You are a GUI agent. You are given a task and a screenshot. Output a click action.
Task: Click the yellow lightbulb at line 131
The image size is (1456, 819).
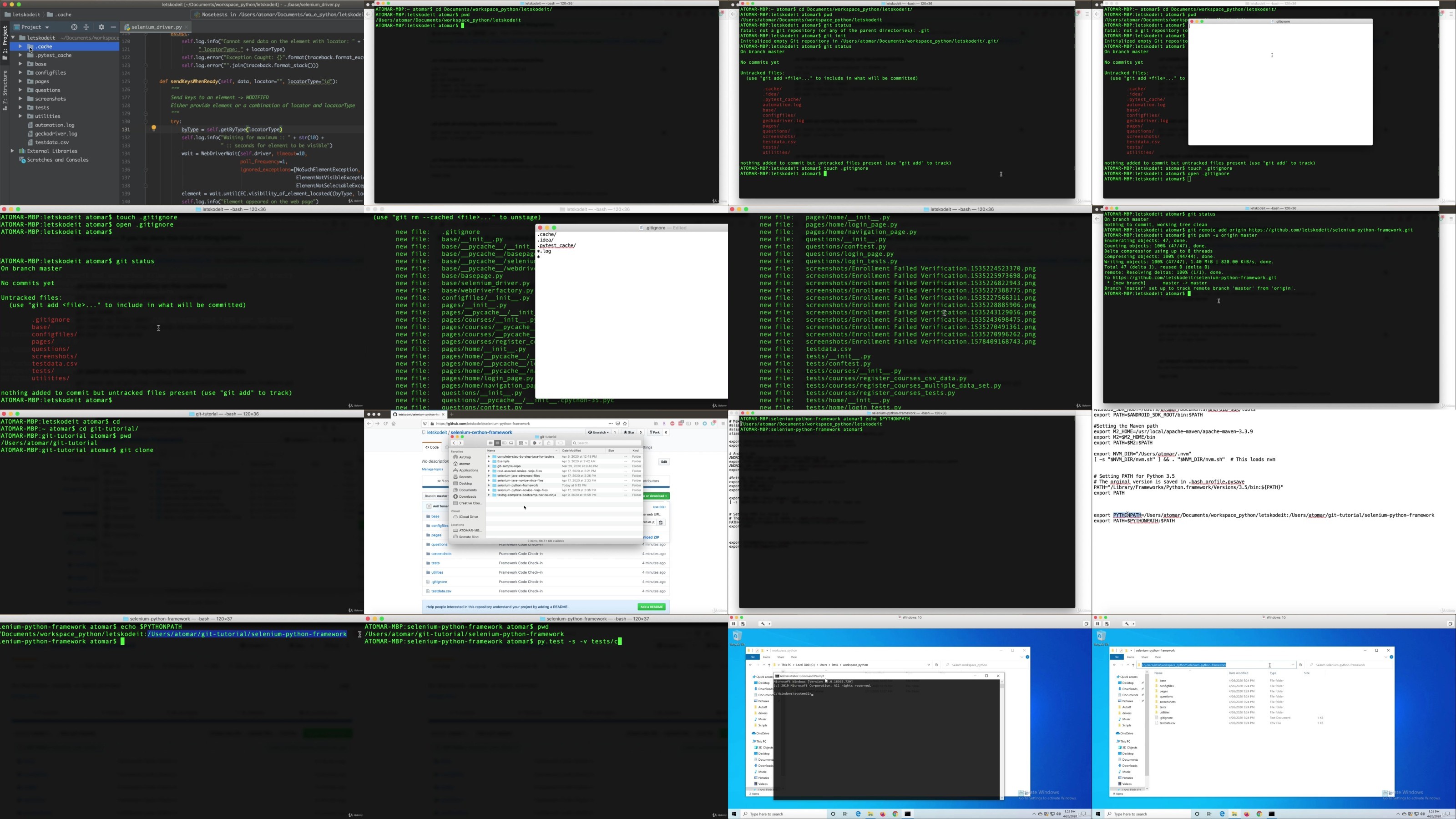pyautogui.click(x=154, y=129)
